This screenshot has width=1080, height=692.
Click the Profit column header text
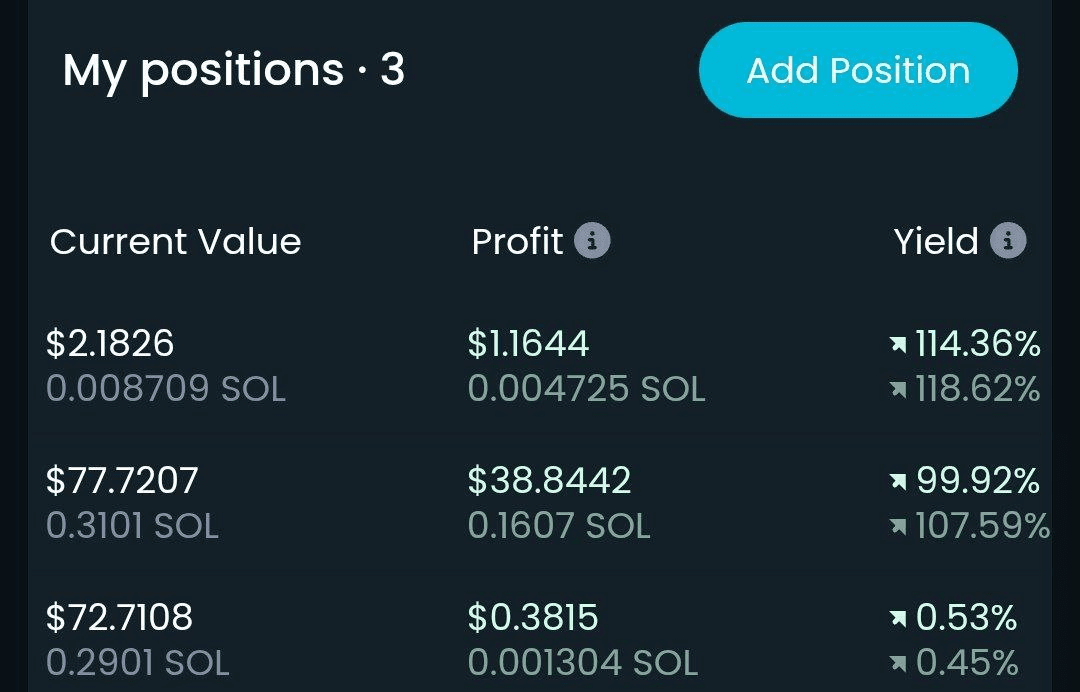click(517, 241)
